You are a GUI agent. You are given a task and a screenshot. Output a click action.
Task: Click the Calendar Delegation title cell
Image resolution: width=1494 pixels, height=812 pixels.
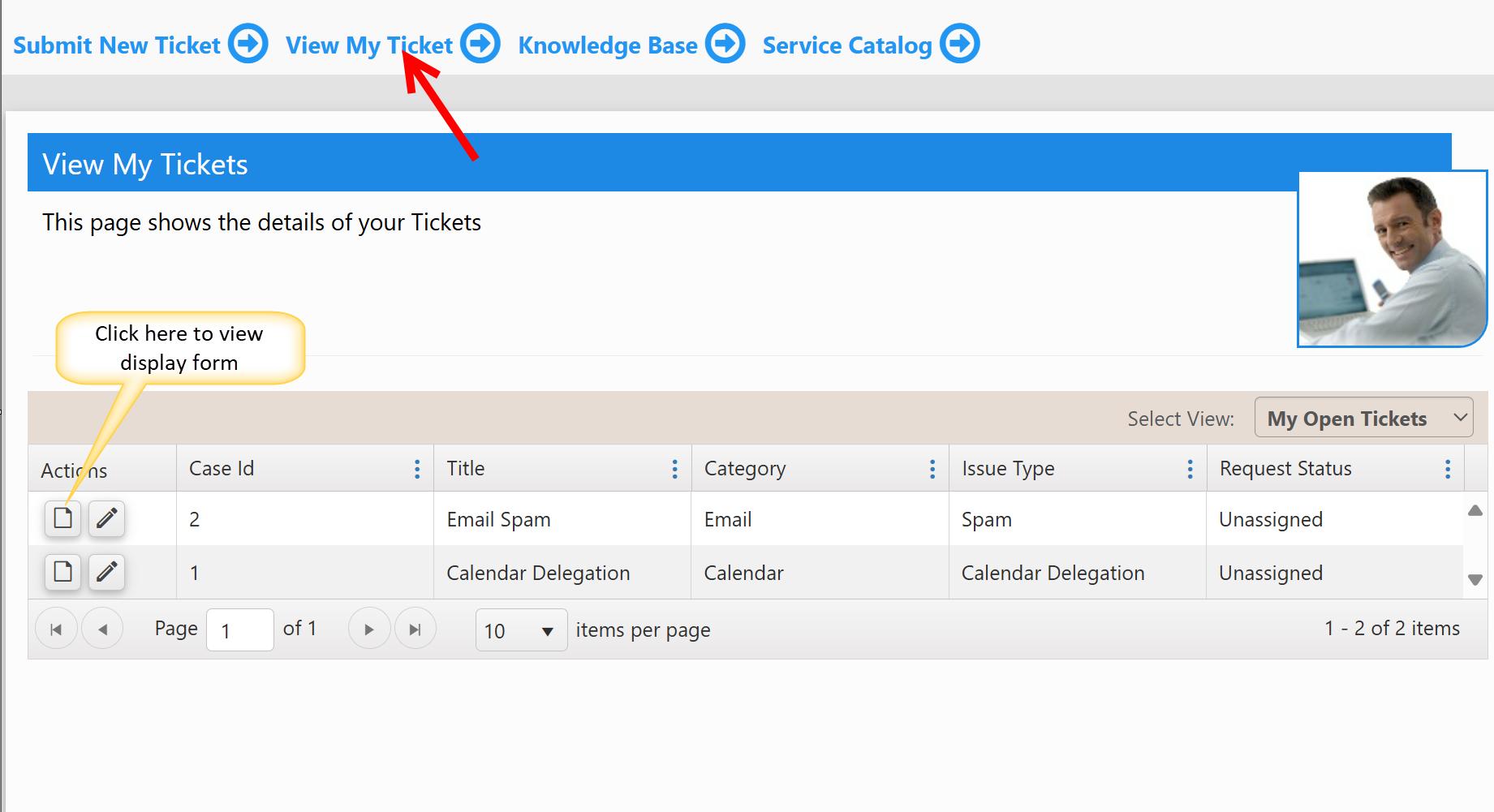pos(562,573)
